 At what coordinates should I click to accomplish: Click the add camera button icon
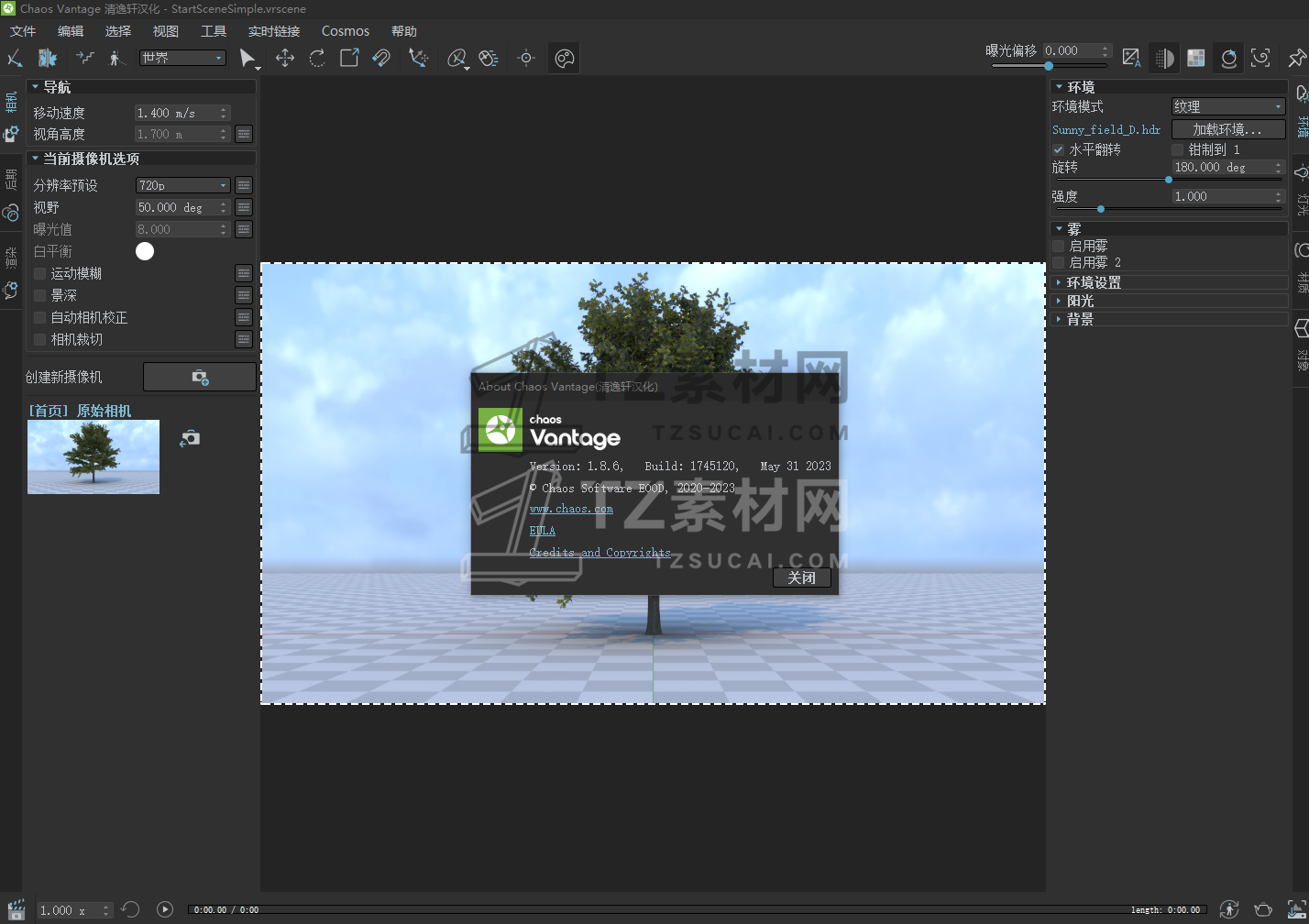point(200,377)
